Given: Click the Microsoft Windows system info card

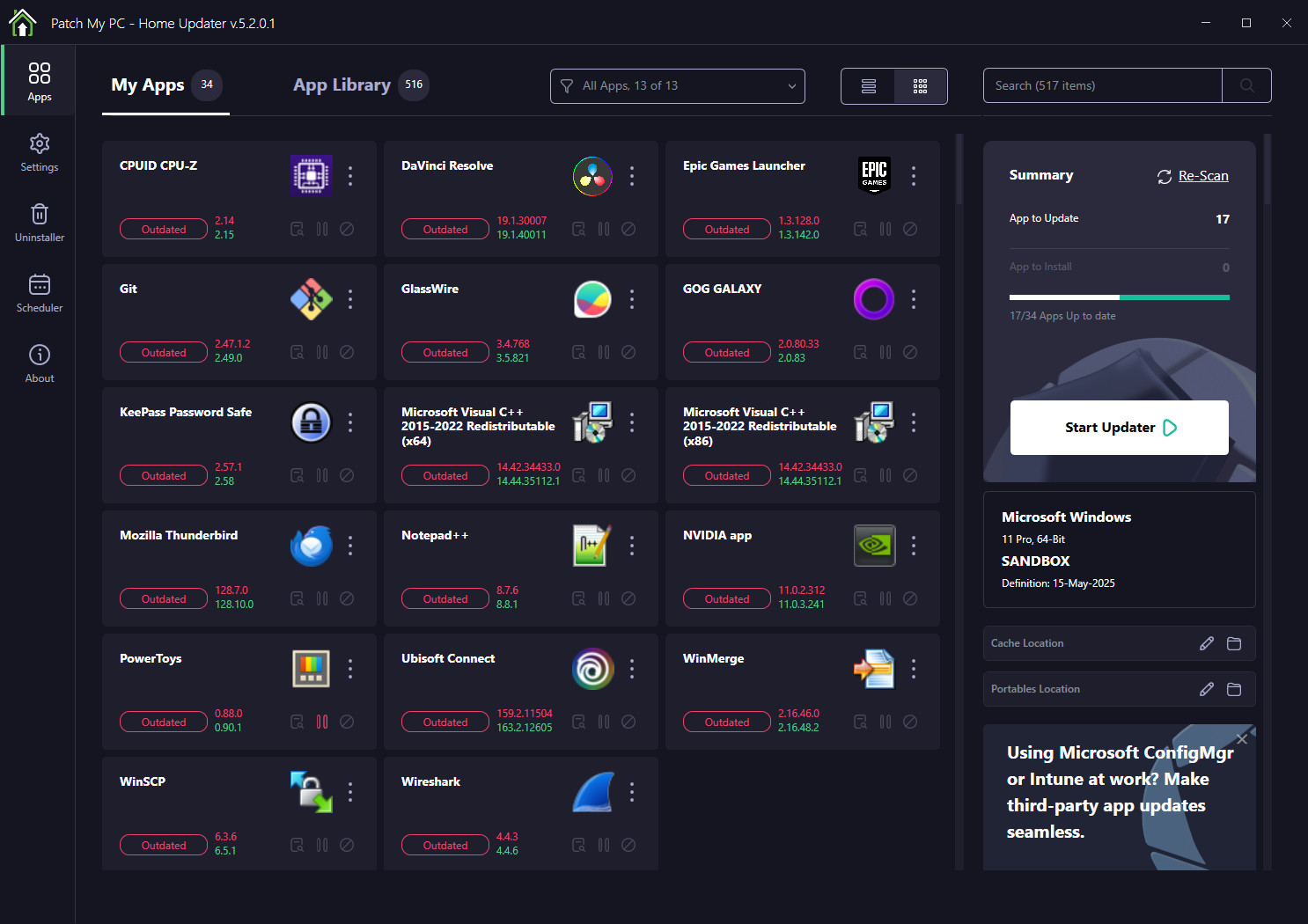Looking at the screenshot, I should [x=1120, y=549].
